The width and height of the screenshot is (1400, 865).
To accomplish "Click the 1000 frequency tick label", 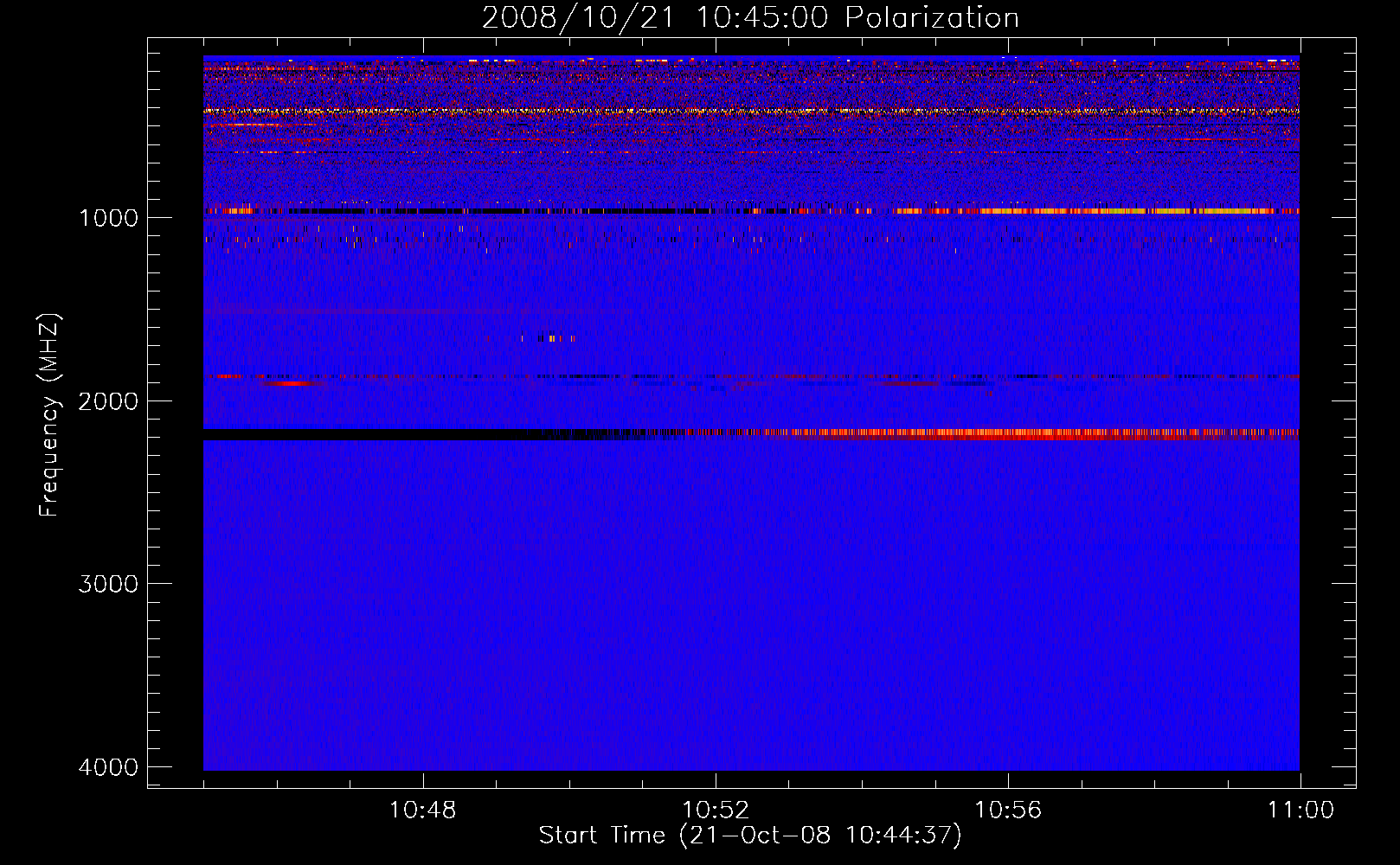I will coord(108,218).
